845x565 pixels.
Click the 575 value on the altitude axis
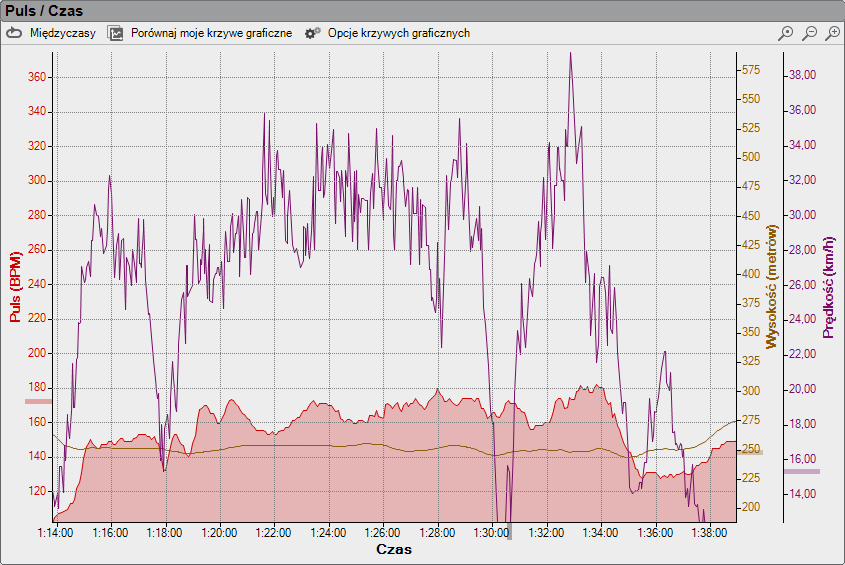click(x=750, y=70)
